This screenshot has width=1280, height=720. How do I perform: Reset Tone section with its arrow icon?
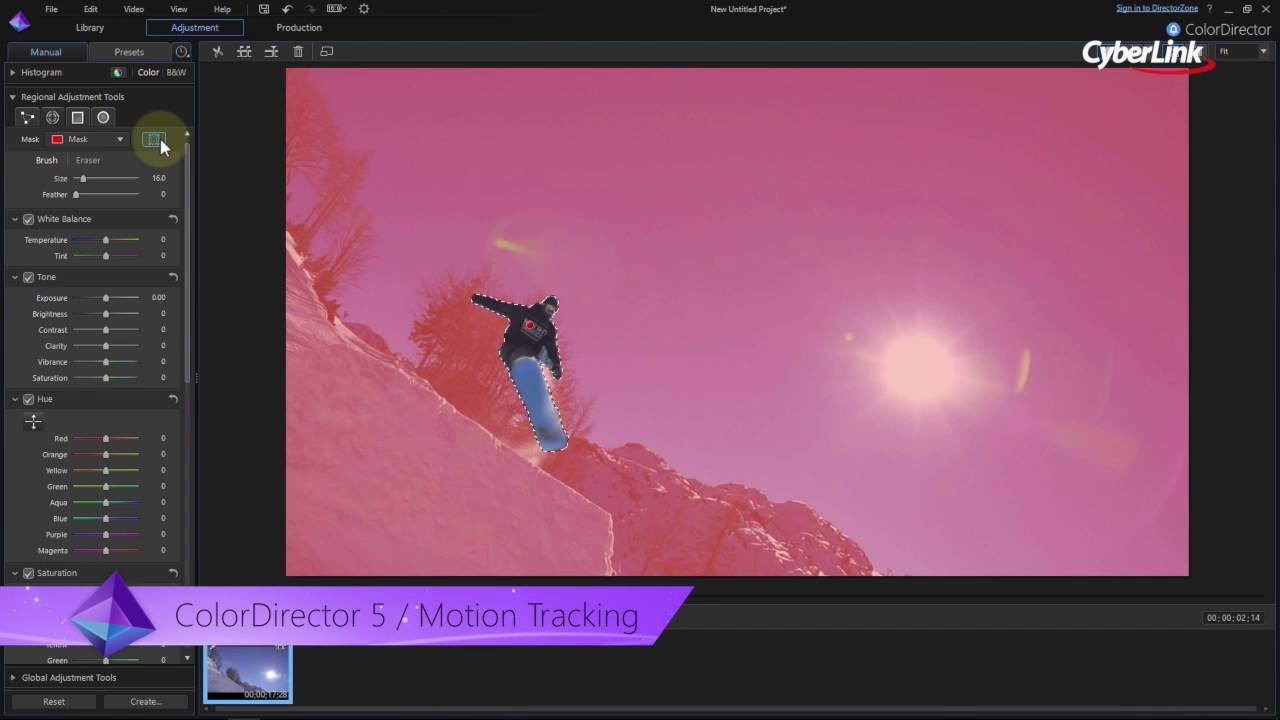tap(173, 277)
